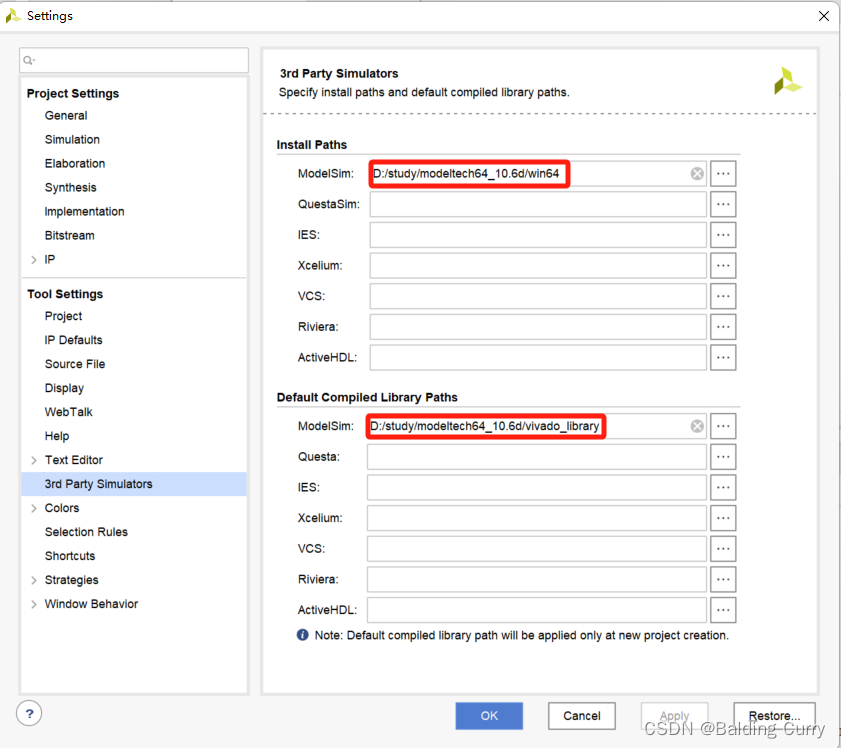Click Xcelium install path field
The image size is (841, 748).
point(538,265)
